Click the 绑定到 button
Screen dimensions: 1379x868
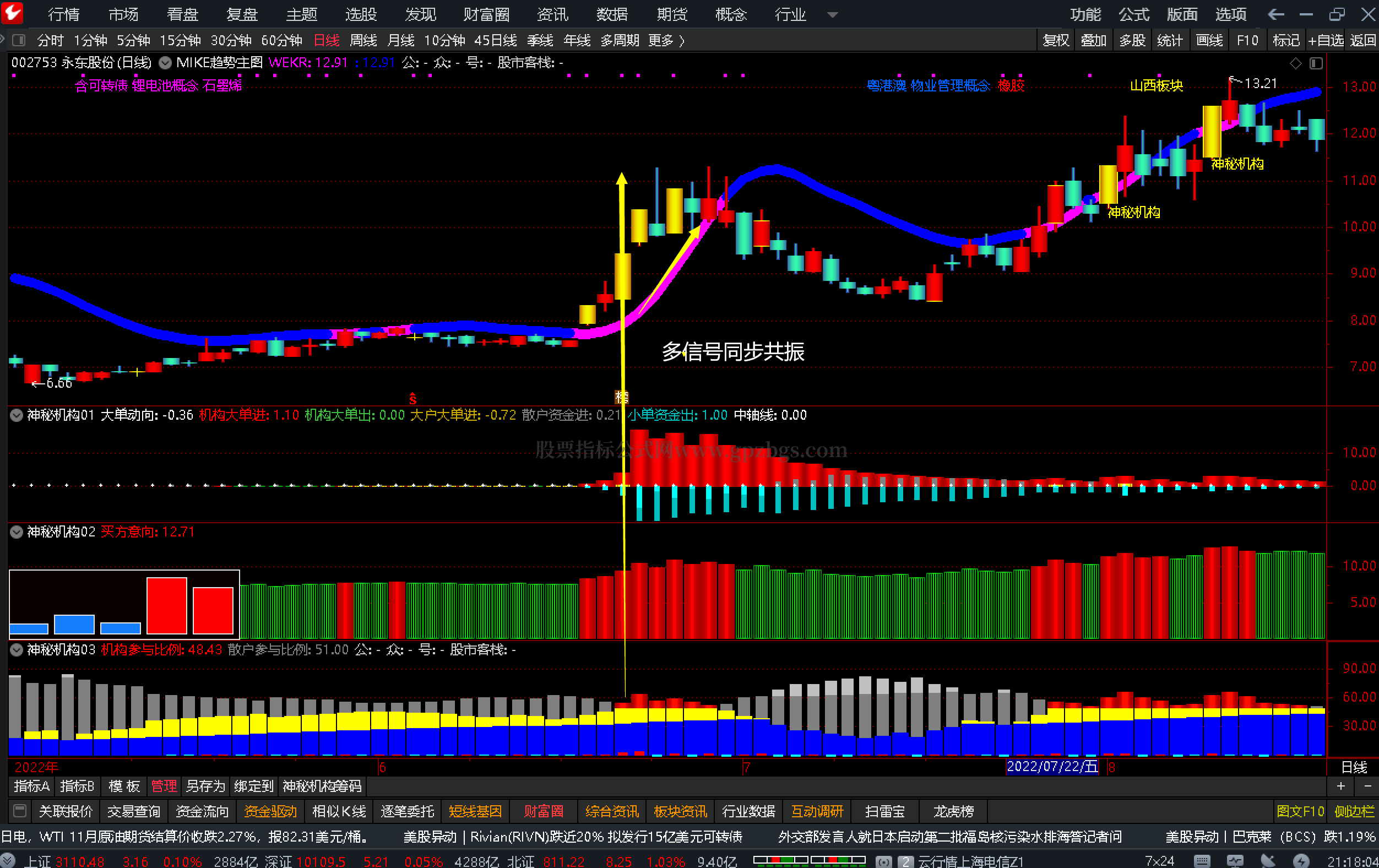pos(254,786)
